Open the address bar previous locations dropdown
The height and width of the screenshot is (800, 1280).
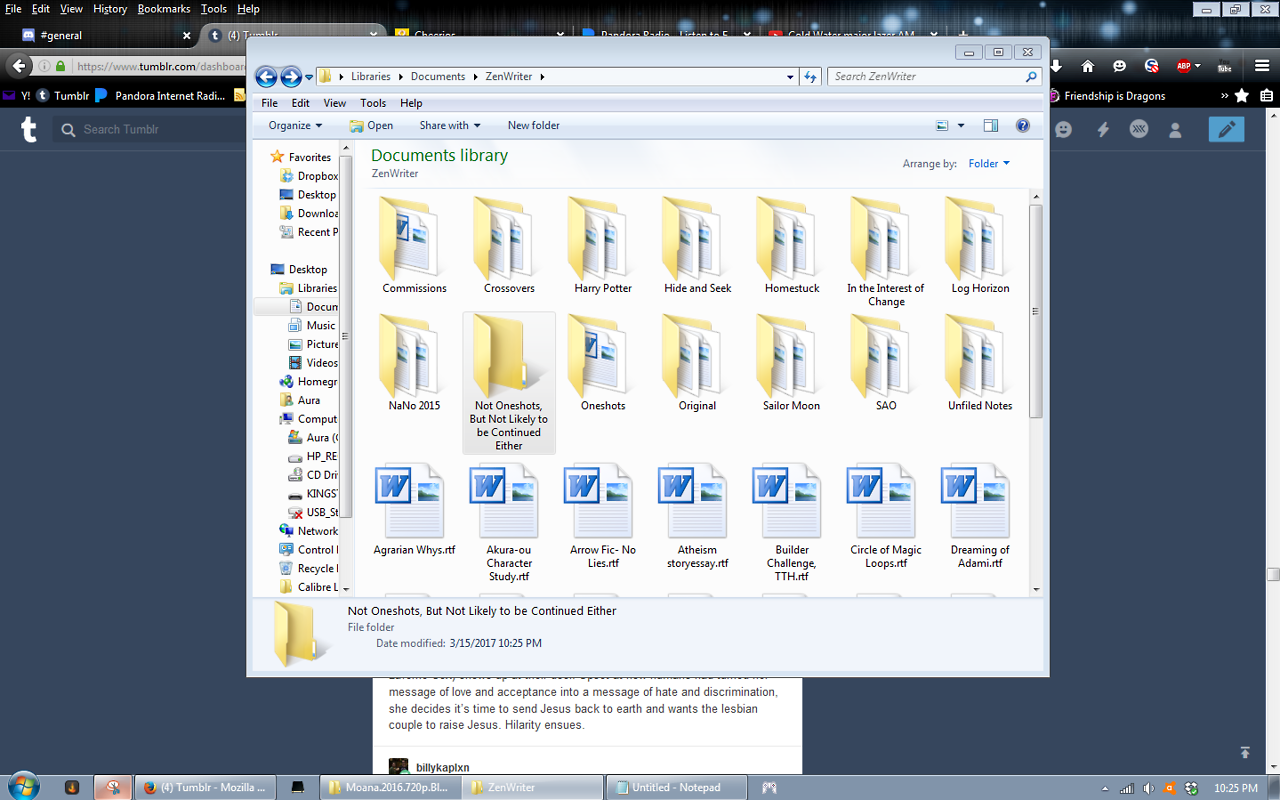coord(790,77)
